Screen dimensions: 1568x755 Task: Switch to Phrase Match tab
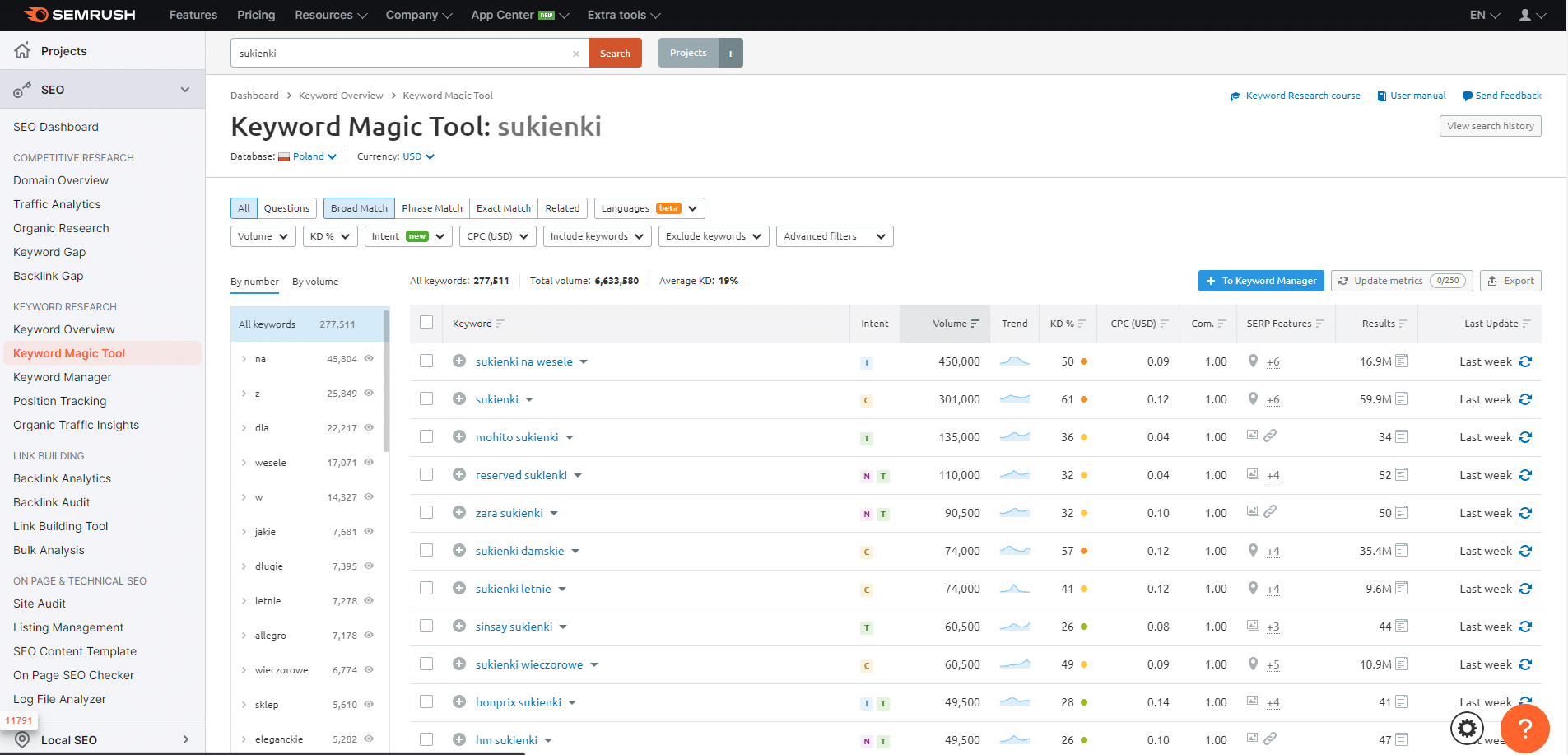432,208
